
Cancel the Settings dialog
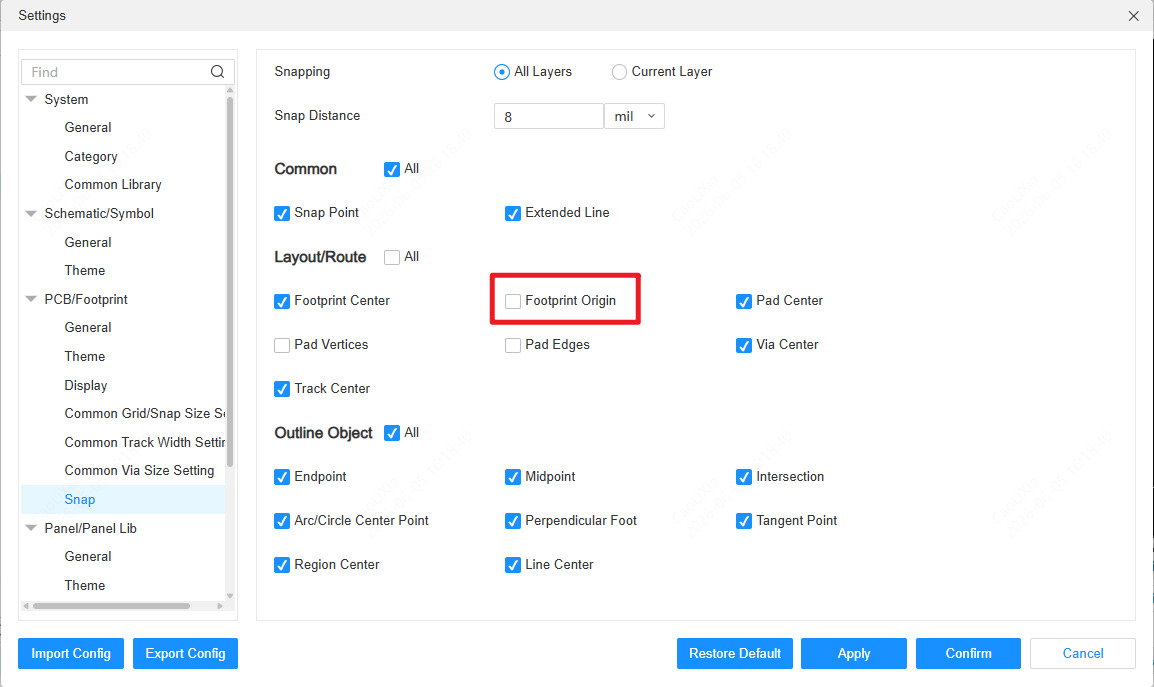click(1083, 653)
